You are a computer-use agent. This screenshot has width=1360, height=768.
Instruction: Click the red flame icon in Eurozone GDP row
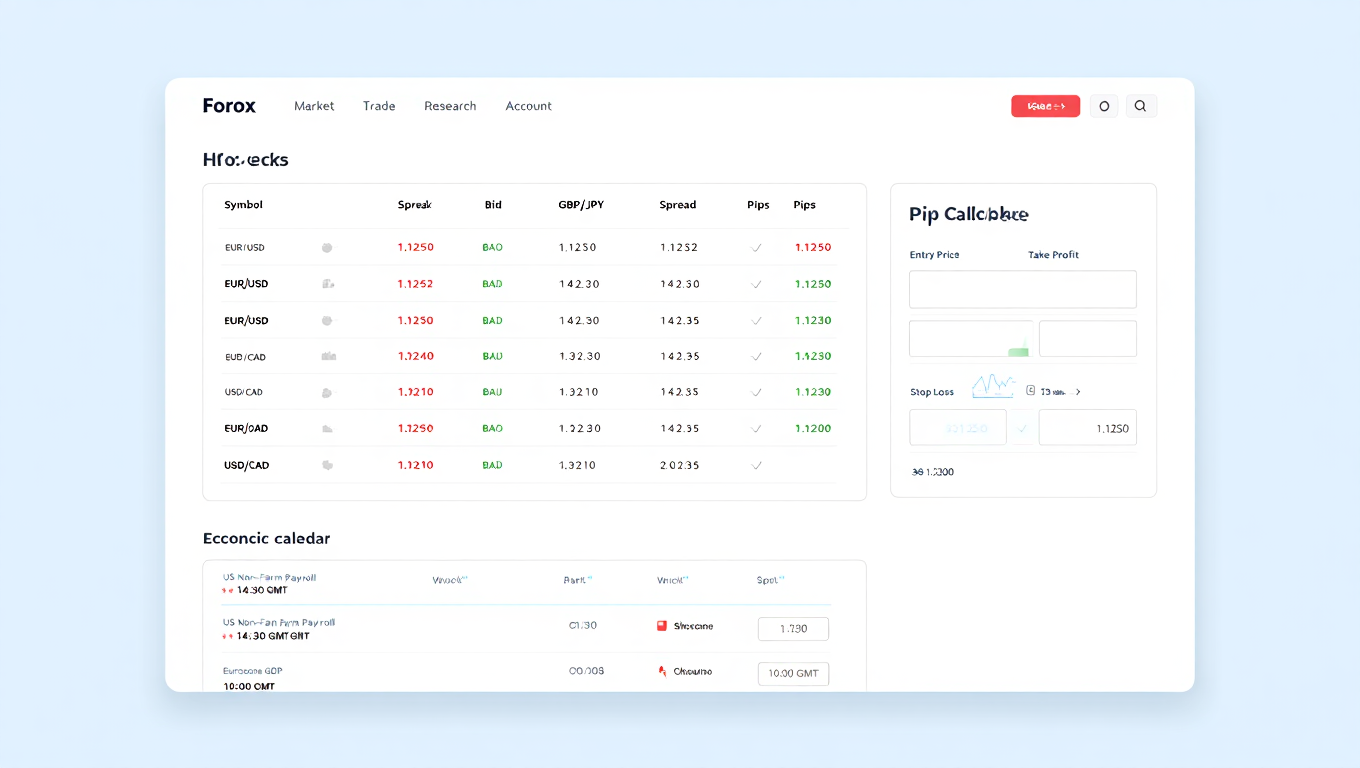661,672
